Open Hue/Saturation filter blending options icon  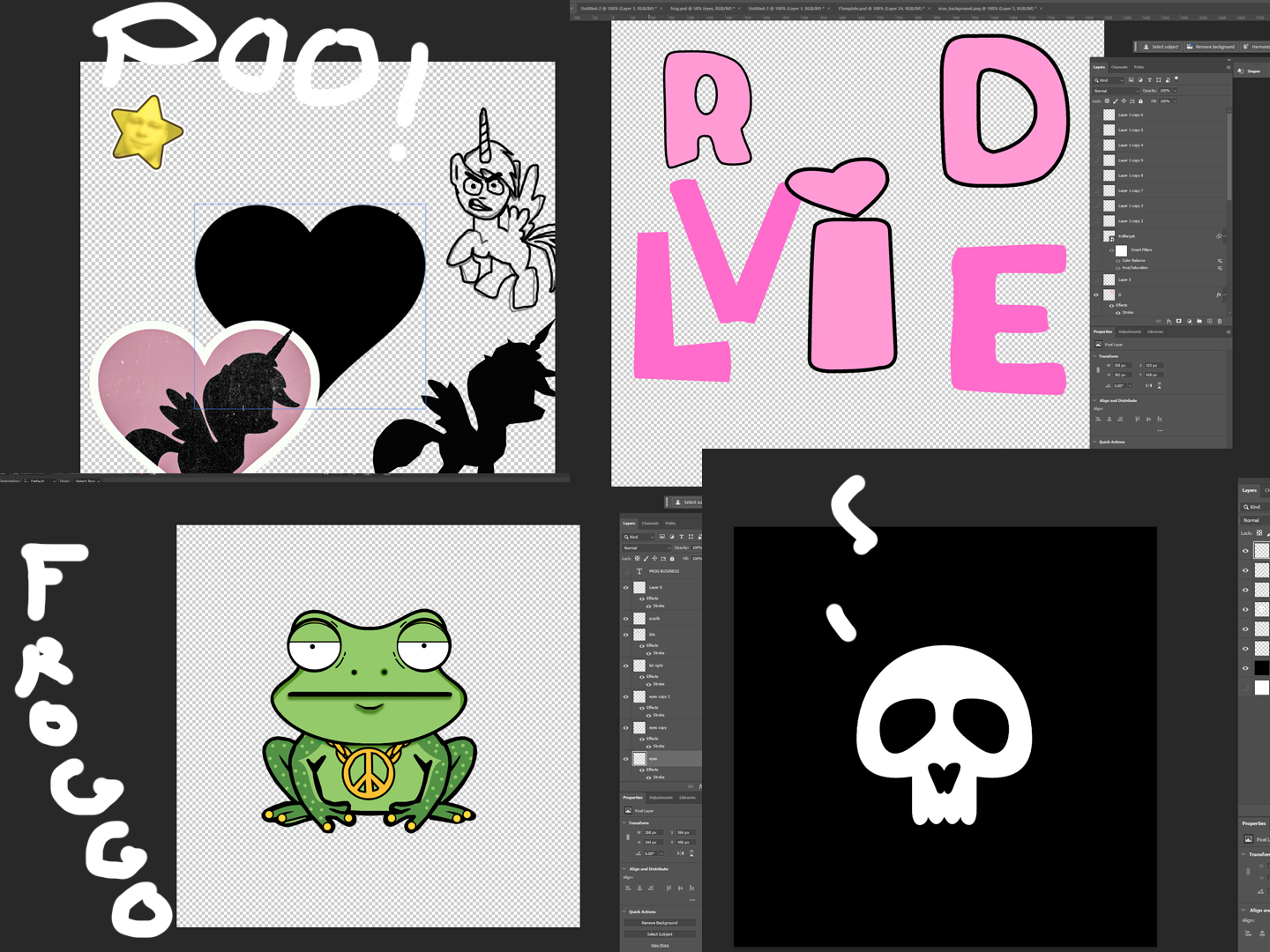[x=1220, y=268]
